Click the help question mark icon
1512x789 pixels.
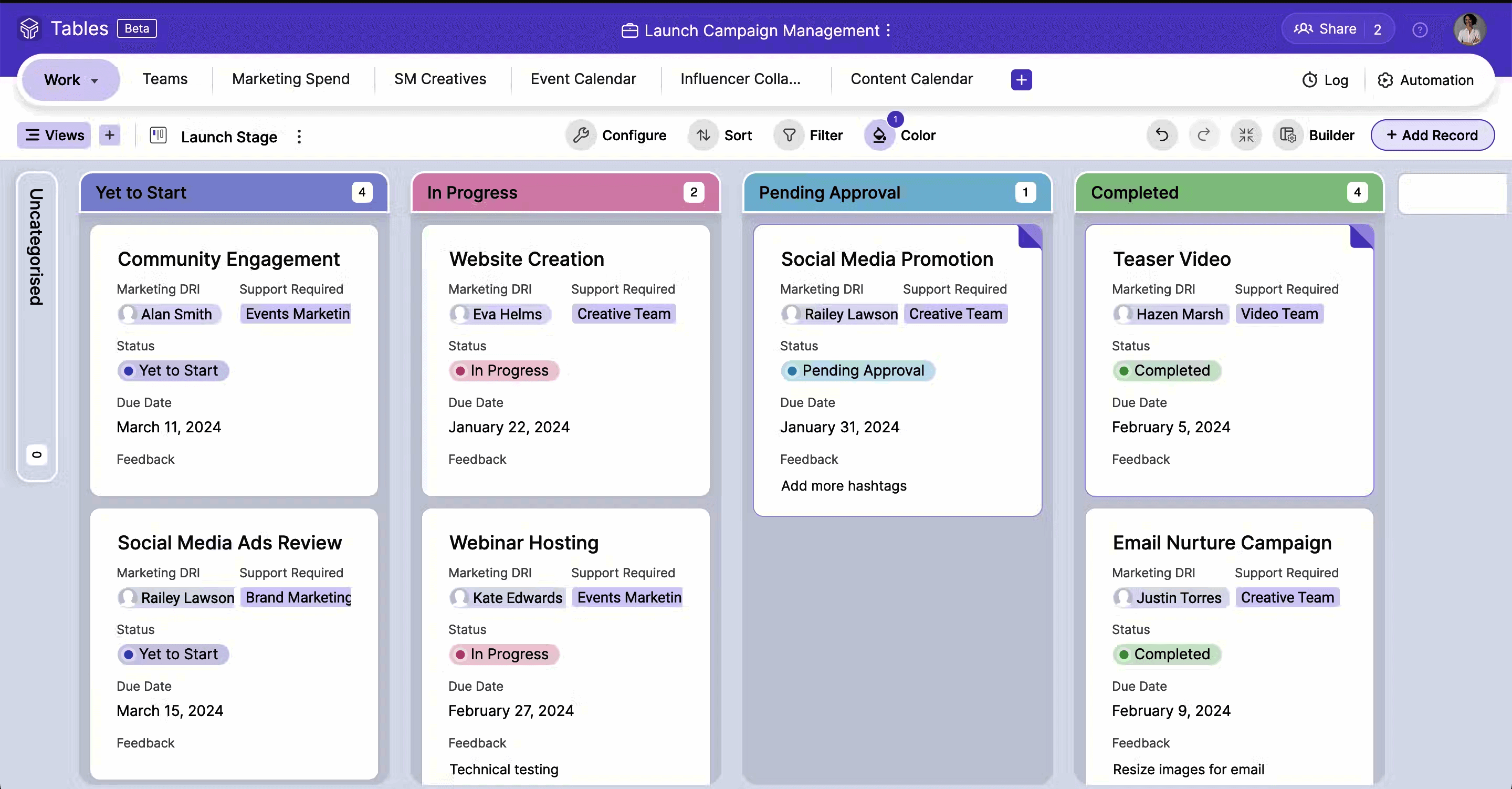[1420, 29]
